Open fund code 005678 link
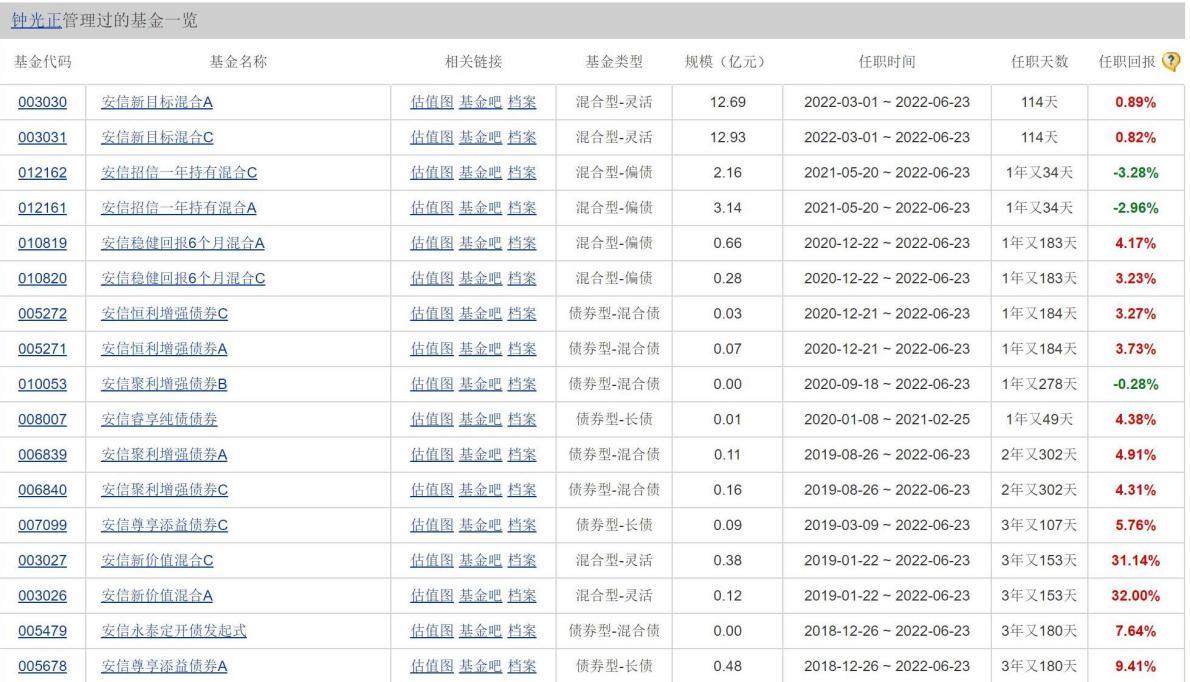The height and width of the screenshot is (682, 1190). 42,666
